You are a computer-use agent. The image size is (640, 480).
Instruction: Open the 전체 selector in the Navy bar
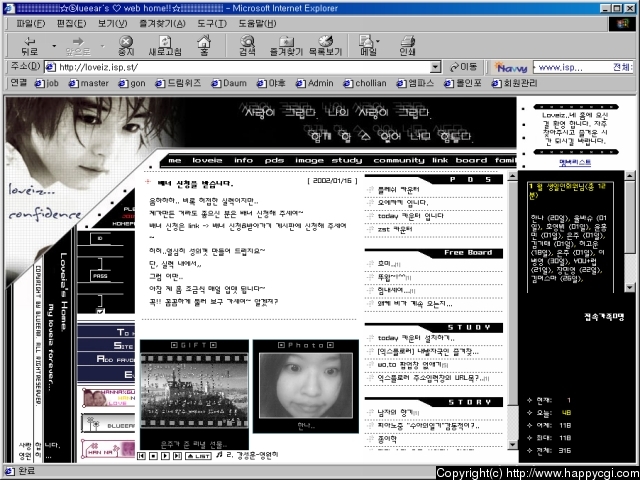622,67
